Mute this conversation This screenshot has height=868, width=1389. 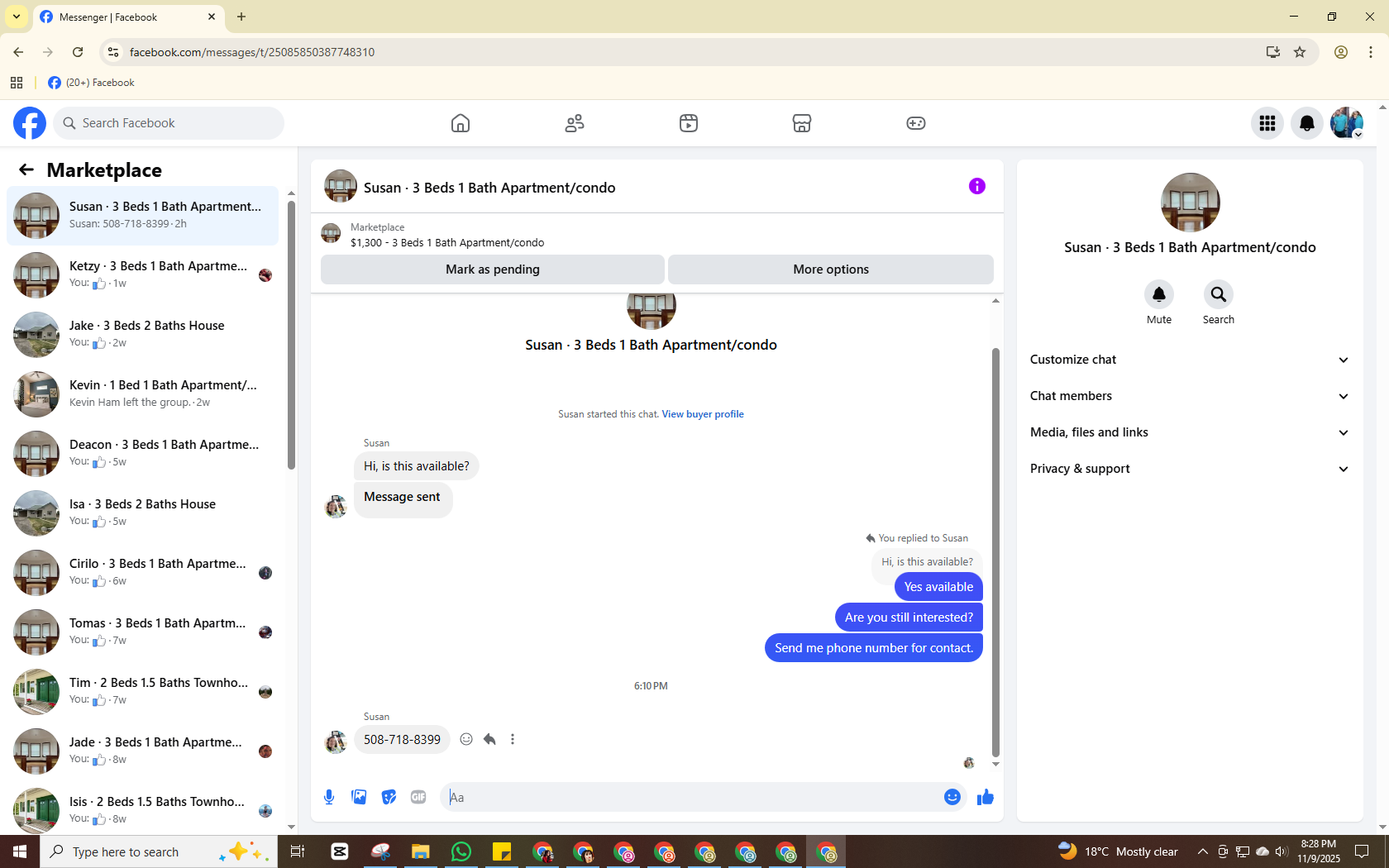[1159, 294]
